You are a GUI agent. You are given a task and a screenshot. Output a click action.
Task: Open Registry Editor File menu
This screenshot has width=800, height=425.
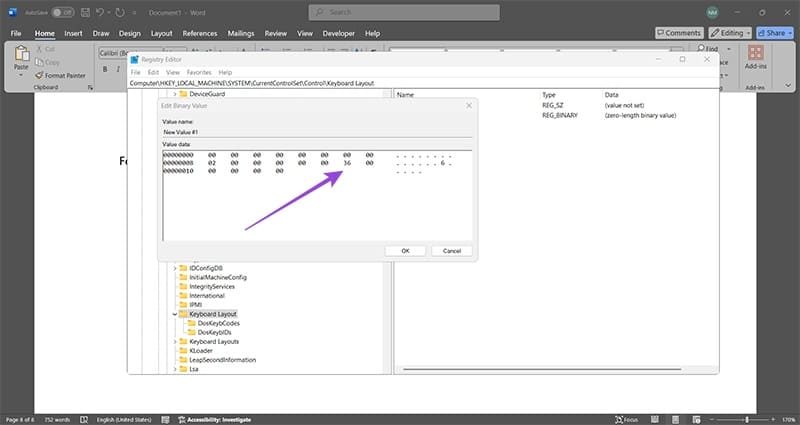135,72
